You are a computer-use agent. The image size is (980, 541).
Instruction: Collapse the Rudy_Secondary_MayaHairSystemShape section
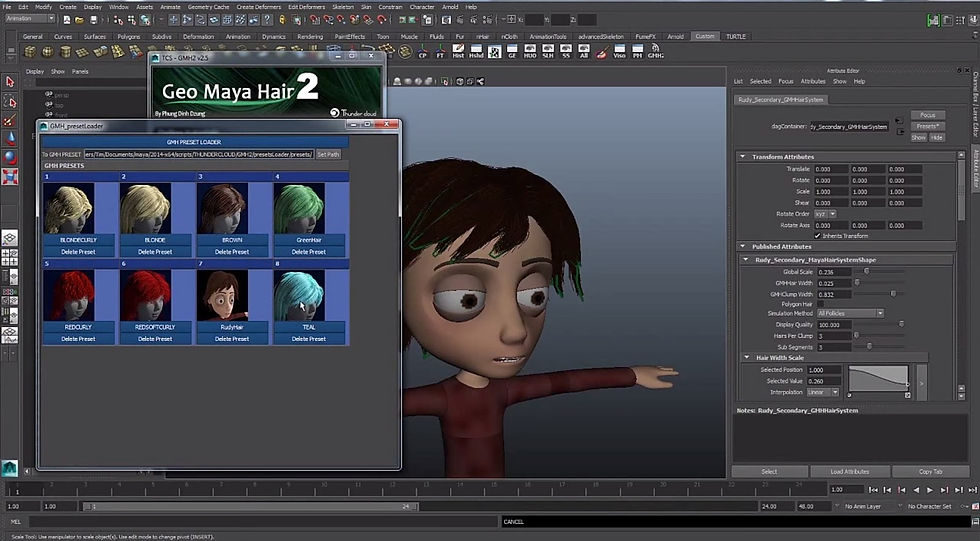(746, 259)
